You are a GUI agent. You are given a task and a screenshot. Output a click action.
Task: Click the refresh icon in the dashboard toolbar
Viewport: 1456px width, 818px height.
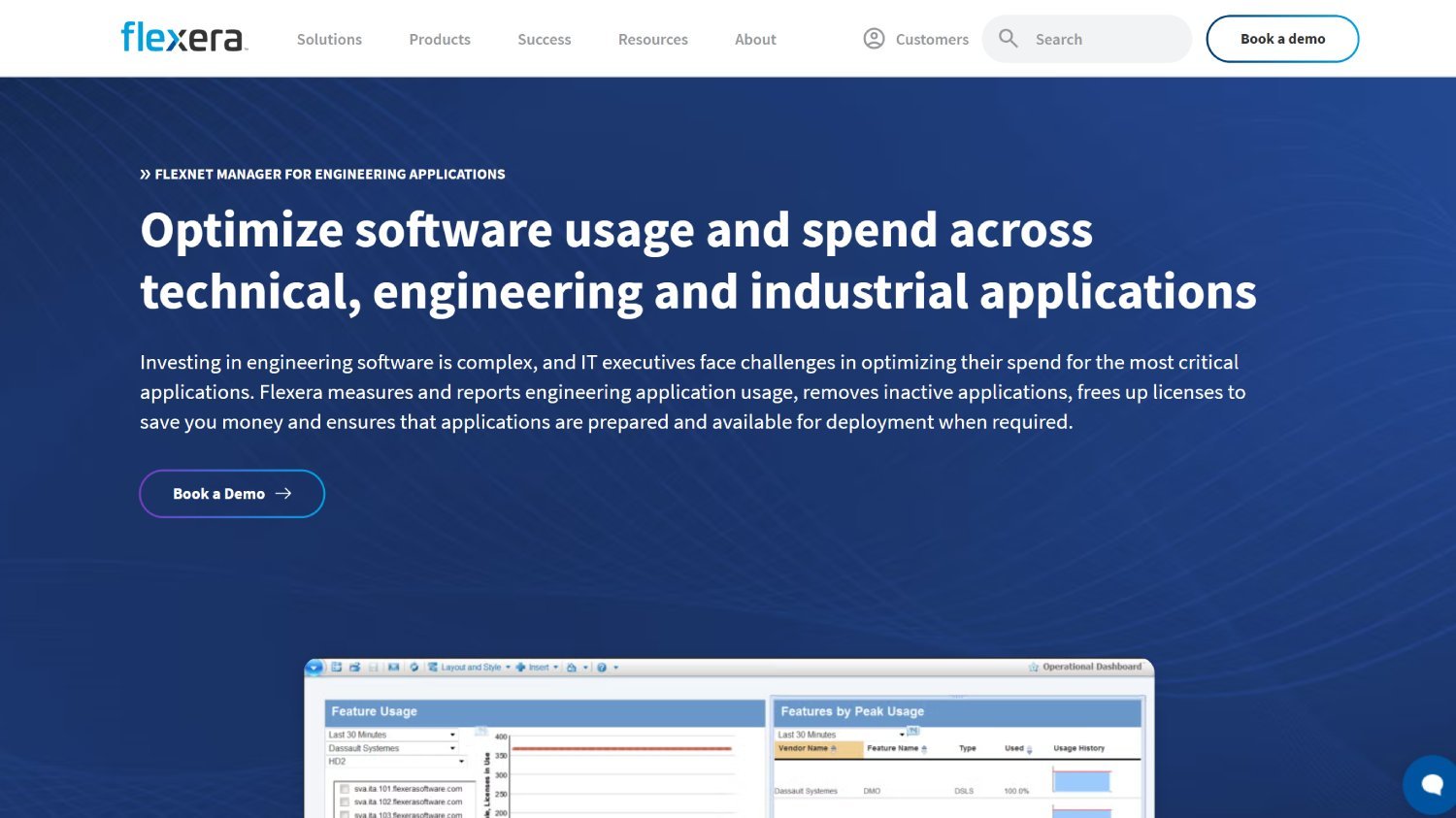(414, 668)
